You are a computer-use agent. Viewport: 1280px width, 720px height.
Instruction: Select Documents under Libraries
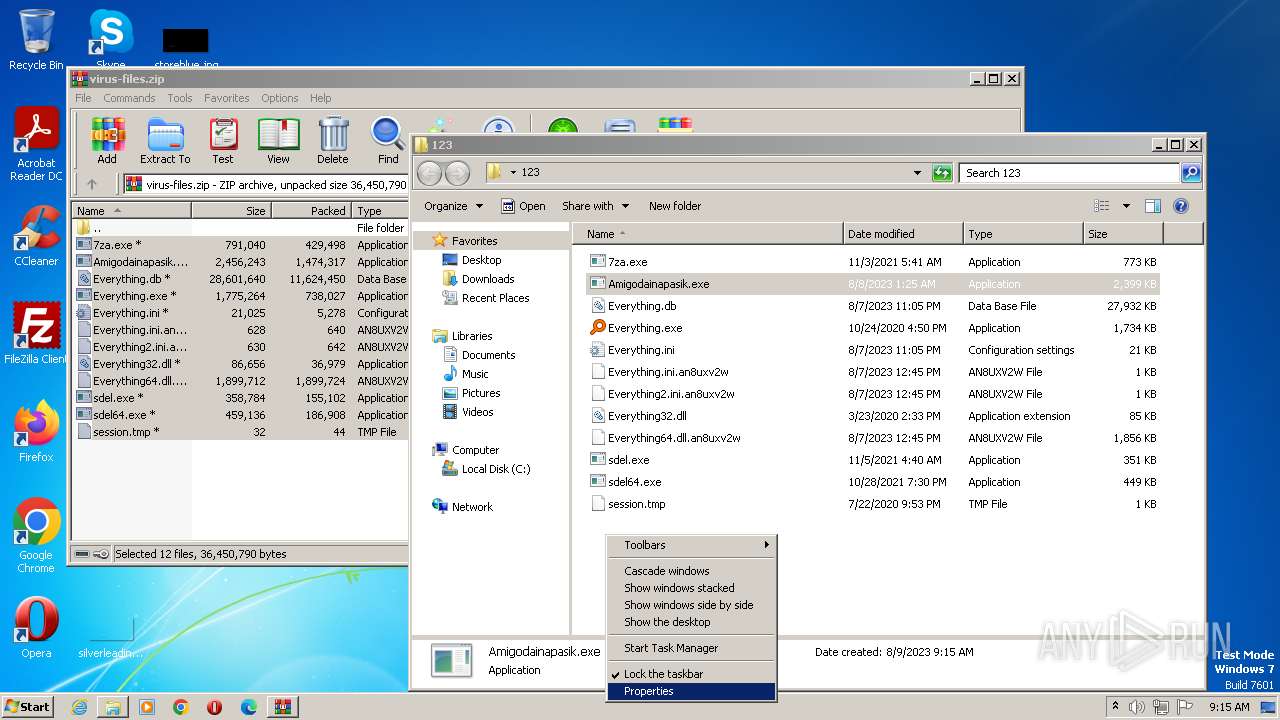[x=479, y=355]
